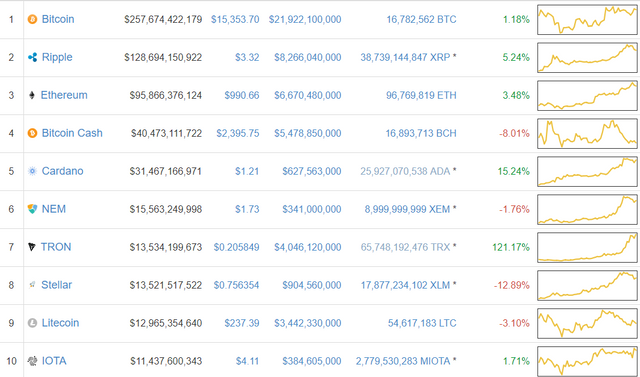640x377 pixels.
Task: Click supply 2,779,530,283 MIOTA
Action: (x=403, y=361)
